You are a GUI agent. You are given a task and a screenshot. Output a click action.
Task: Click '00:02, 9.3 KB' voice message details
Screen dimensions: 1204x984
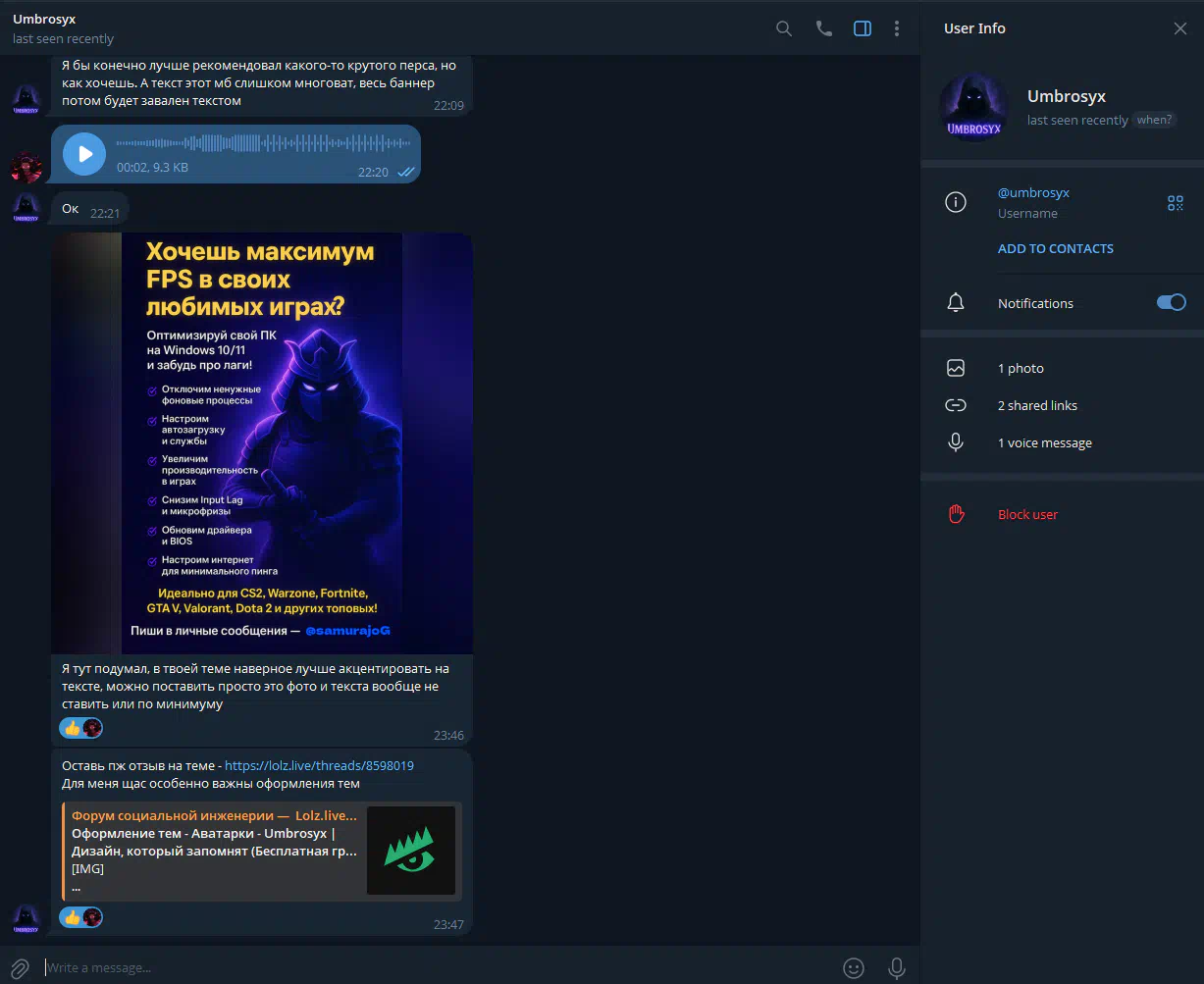[152, 167]
